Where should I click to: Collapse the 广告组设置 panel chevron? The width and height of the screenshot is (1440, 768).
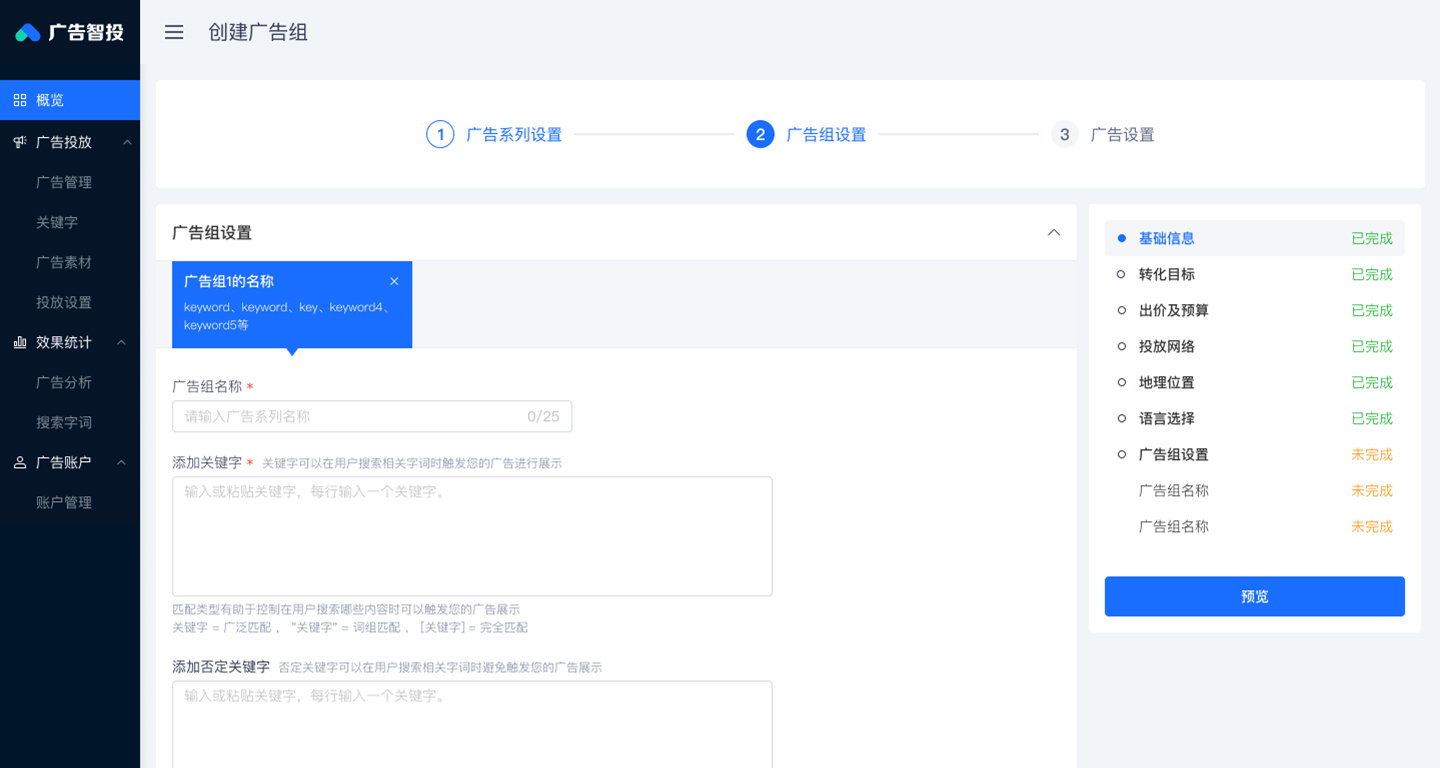click(1054, 232)
